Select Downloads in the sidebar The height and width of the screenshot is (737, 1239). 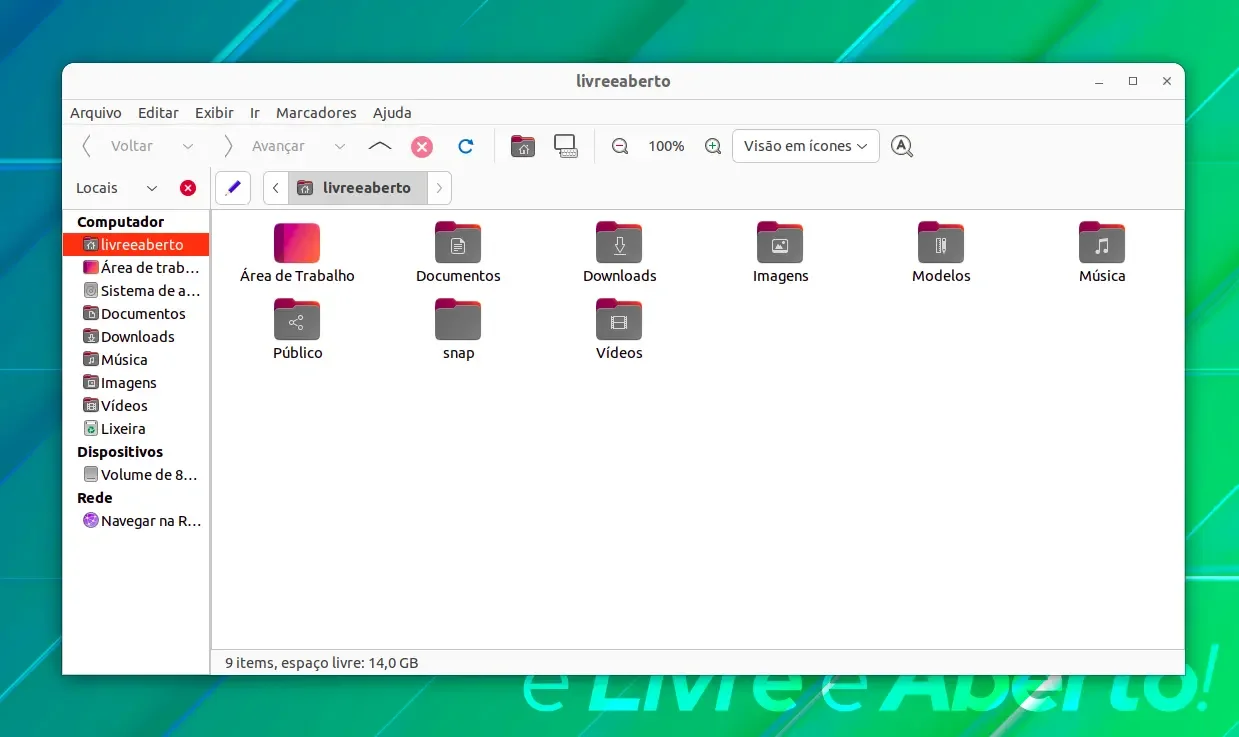click(136, 336)
